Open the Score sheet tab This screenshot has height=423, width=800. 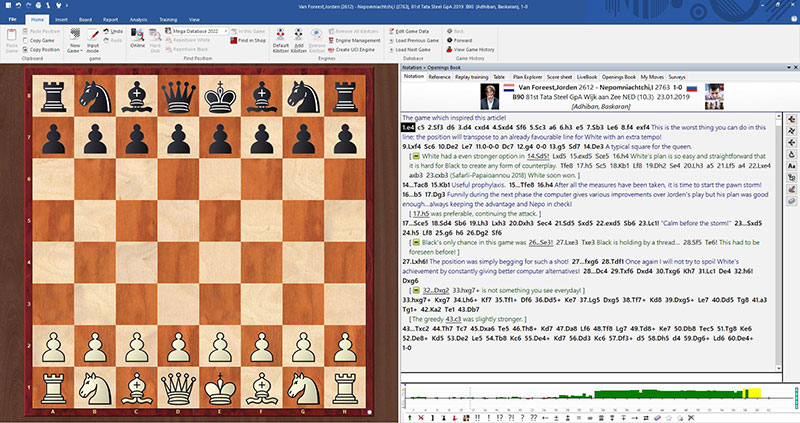pyautogui.click(x=558, y=75)
